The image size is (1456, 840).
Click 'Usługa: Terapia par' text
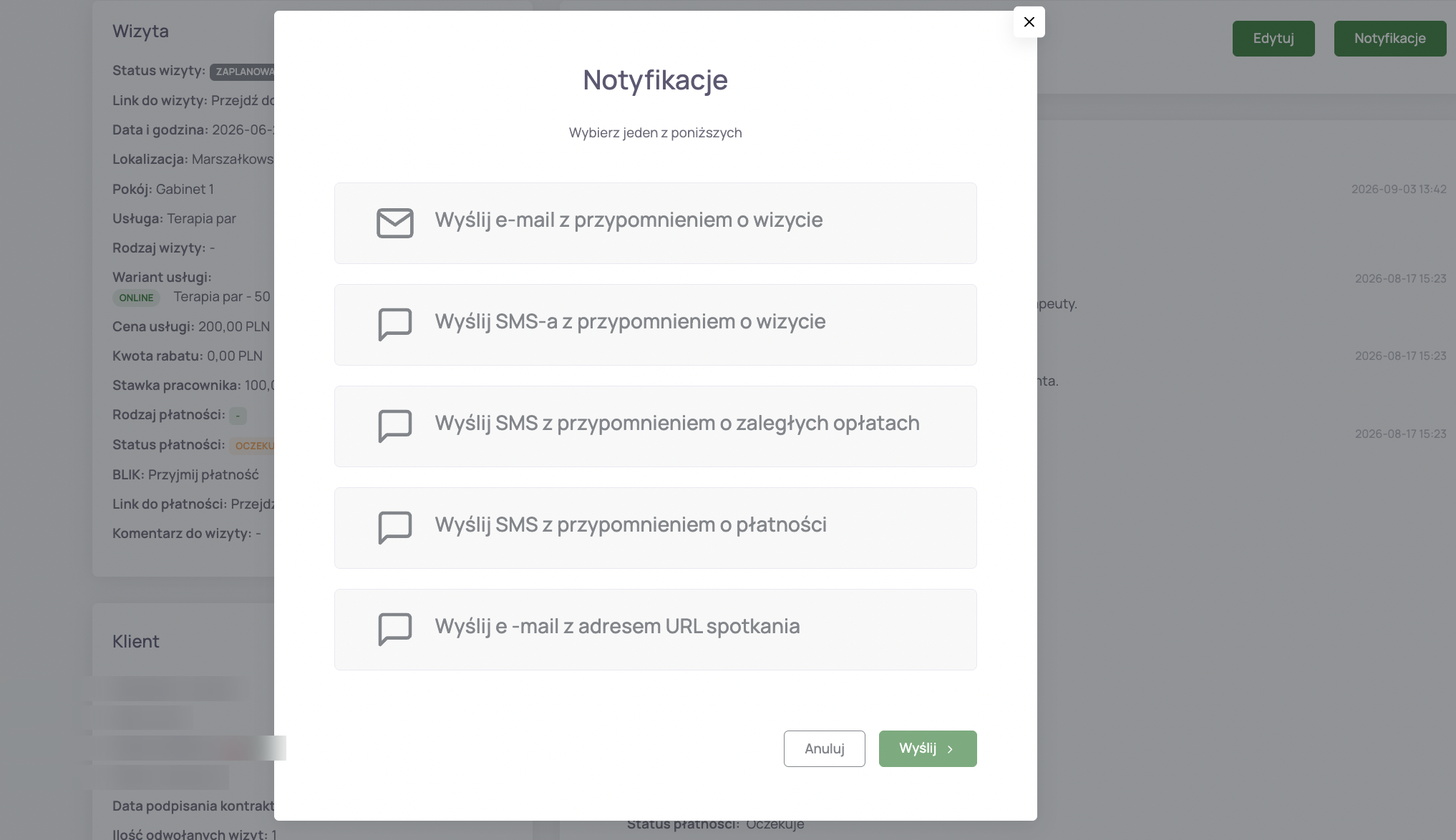(174, 218)
